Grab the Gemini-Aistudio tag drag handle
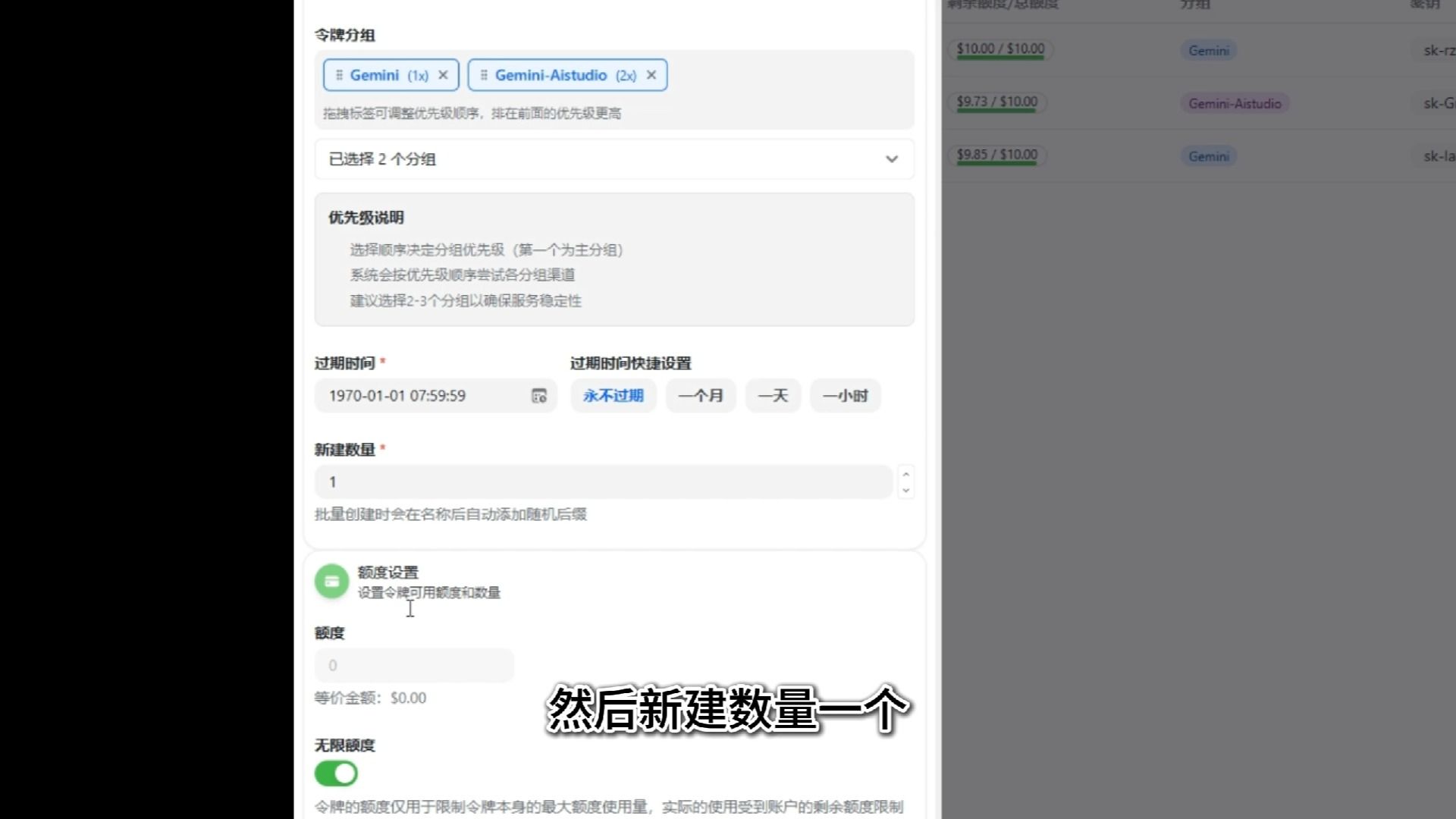 tap(484, 75)
